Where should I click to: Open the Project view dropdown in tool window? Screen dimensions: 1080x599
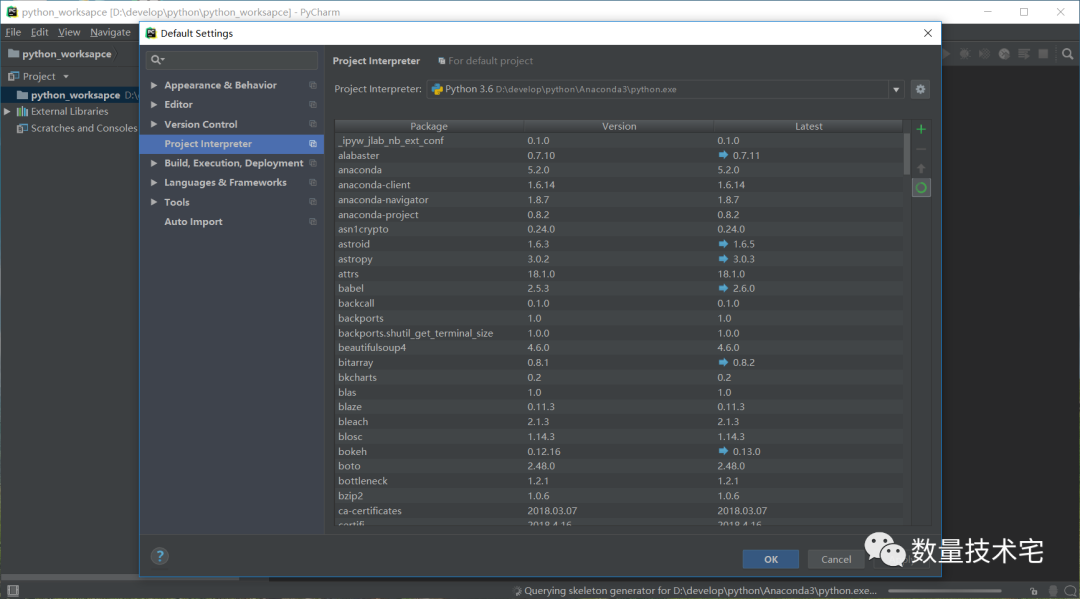(66, 77)
